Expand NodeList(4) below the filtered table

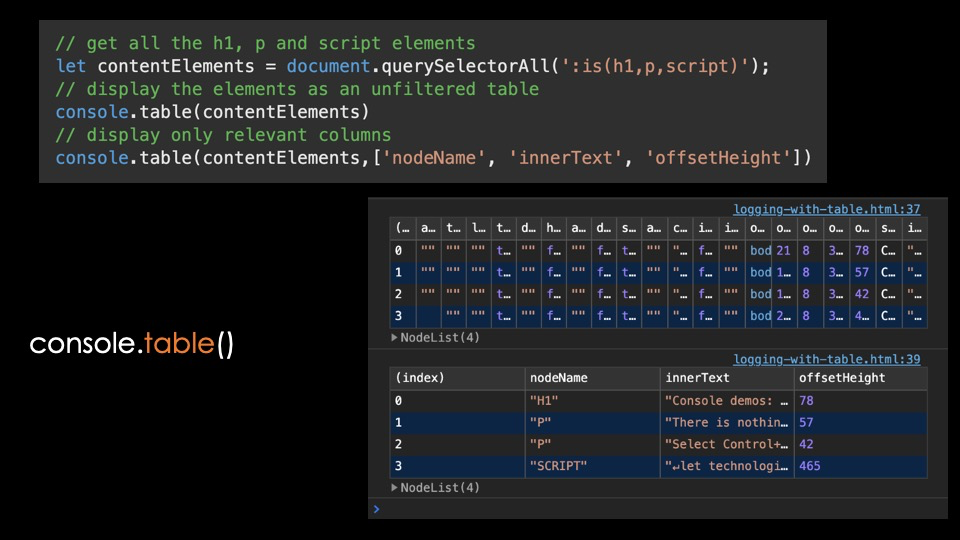[x=435, y=488]
